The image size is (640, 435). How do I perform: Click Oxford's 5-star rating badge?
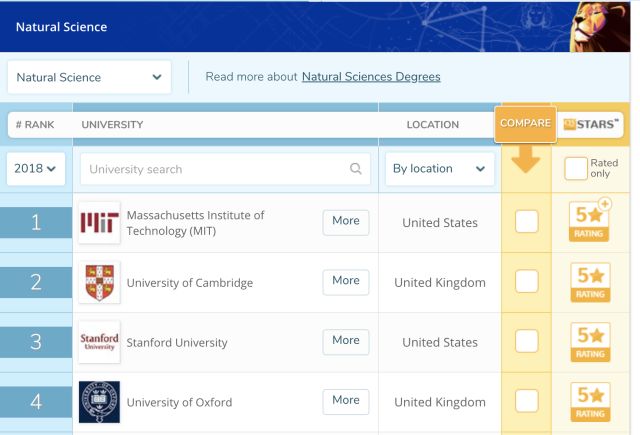[x=590, y=402]
